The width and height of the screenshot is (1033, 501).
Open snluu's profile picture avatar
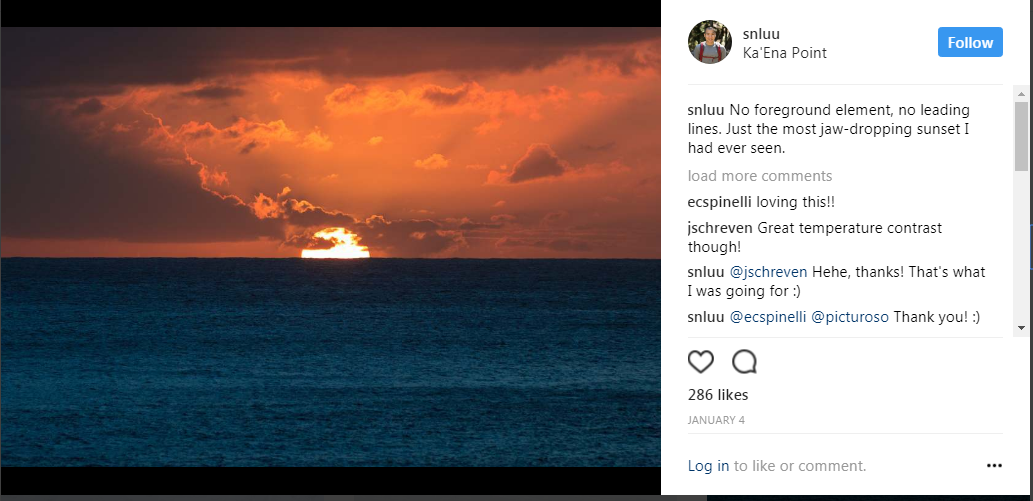click(x=710, y=42)
